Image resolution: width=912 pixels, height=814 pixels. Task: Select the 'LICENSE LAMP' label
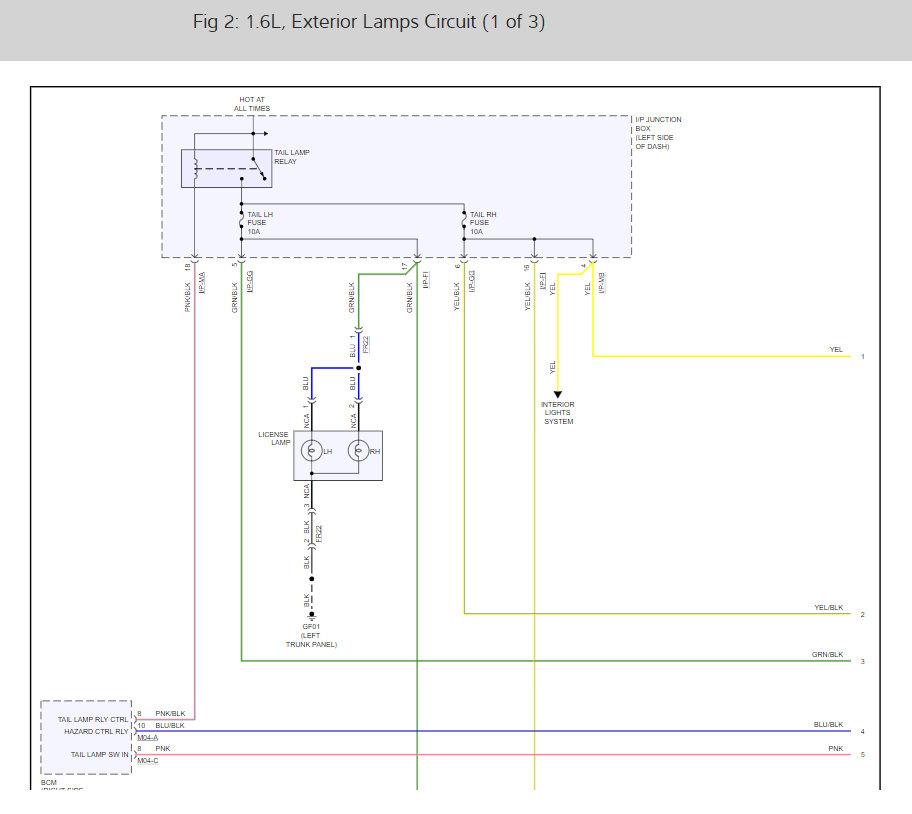click(273, 438)
